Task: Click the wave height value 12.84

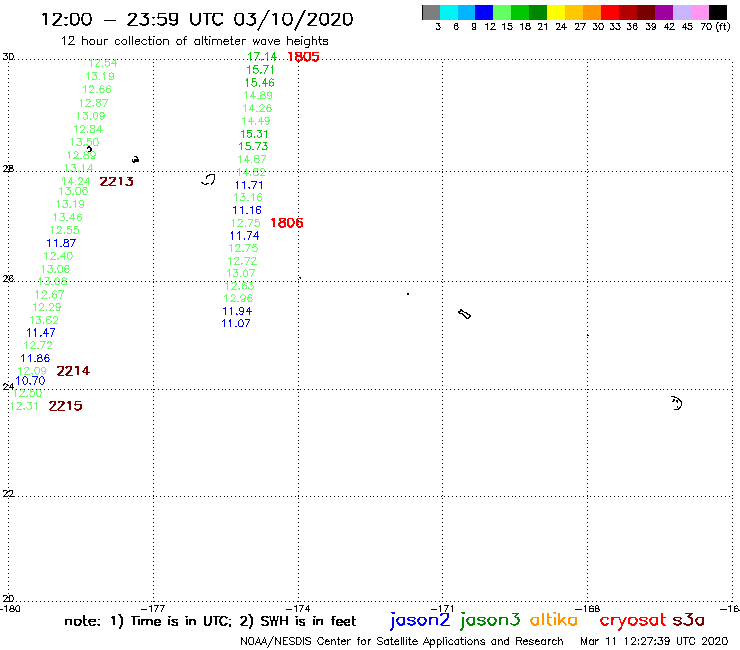Action: point(88,129)
